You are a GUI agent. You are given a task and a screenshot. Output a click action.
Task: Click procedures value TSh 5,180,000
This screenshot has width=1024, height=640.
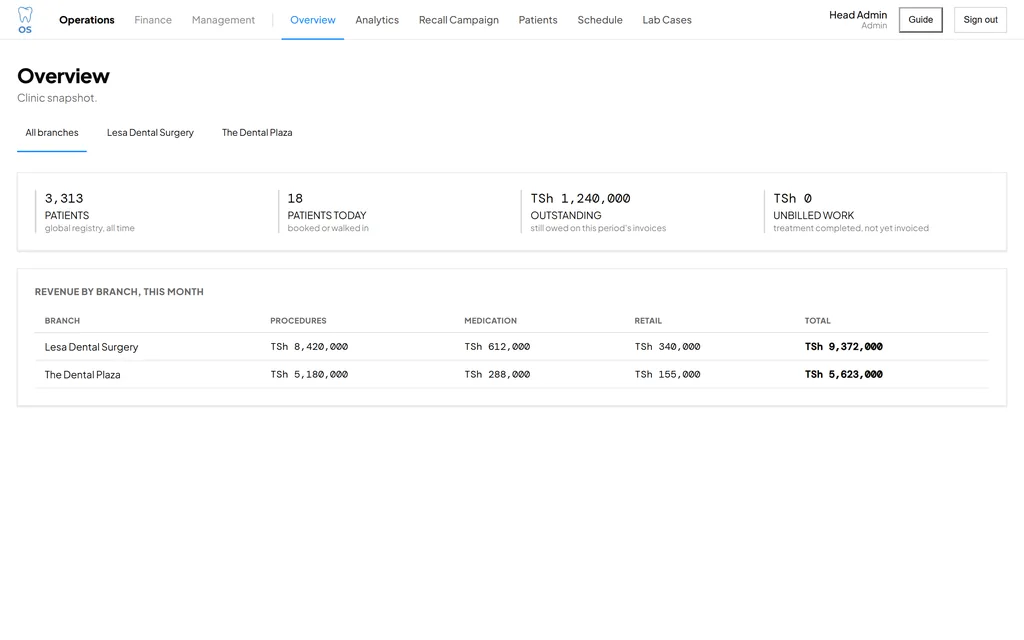(309, 374)
